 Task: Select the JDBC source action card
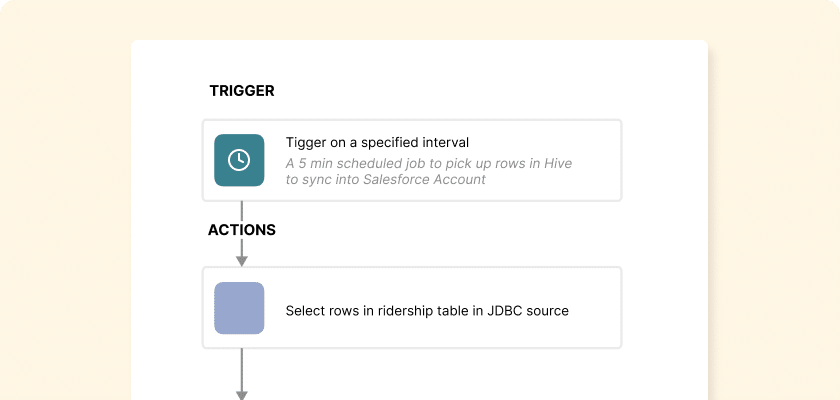pyautogui.click(x=412, y=307)
